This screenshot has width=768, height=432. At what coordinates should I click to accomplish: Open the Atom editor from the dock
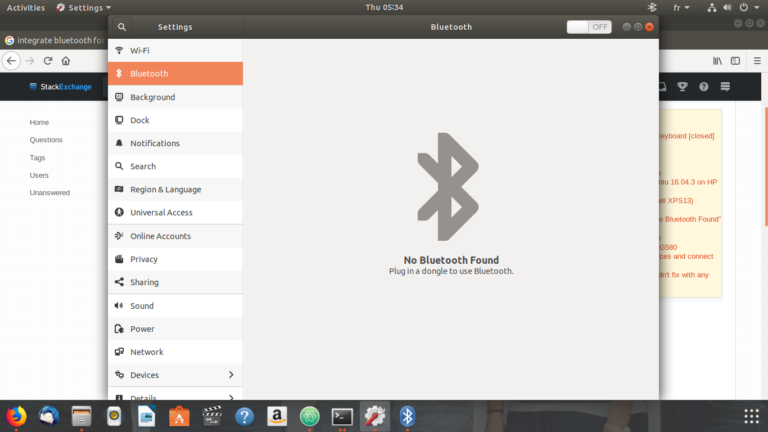[x=310, y=416]
